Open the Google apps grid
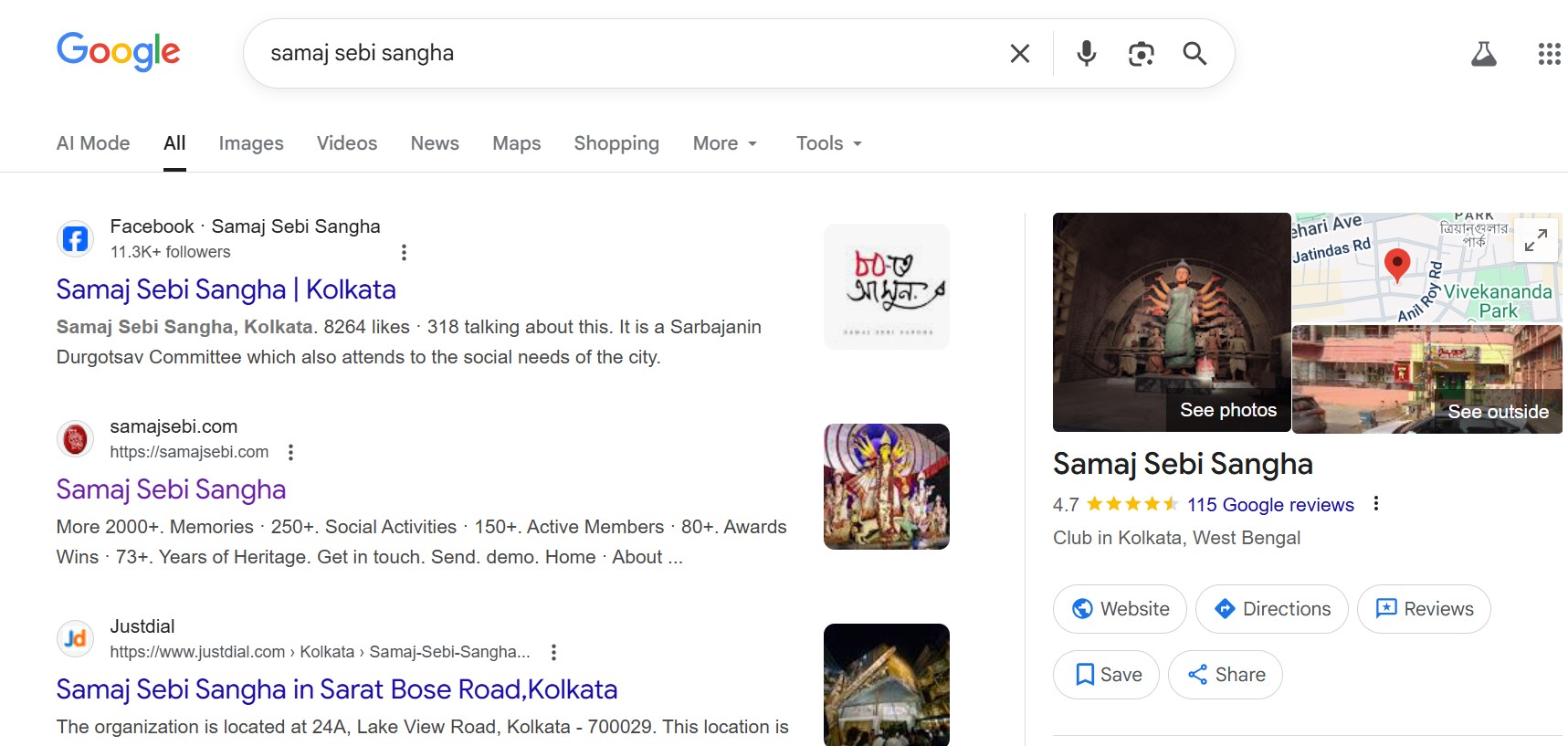The image size is (1568, 746). (1549, 54)
